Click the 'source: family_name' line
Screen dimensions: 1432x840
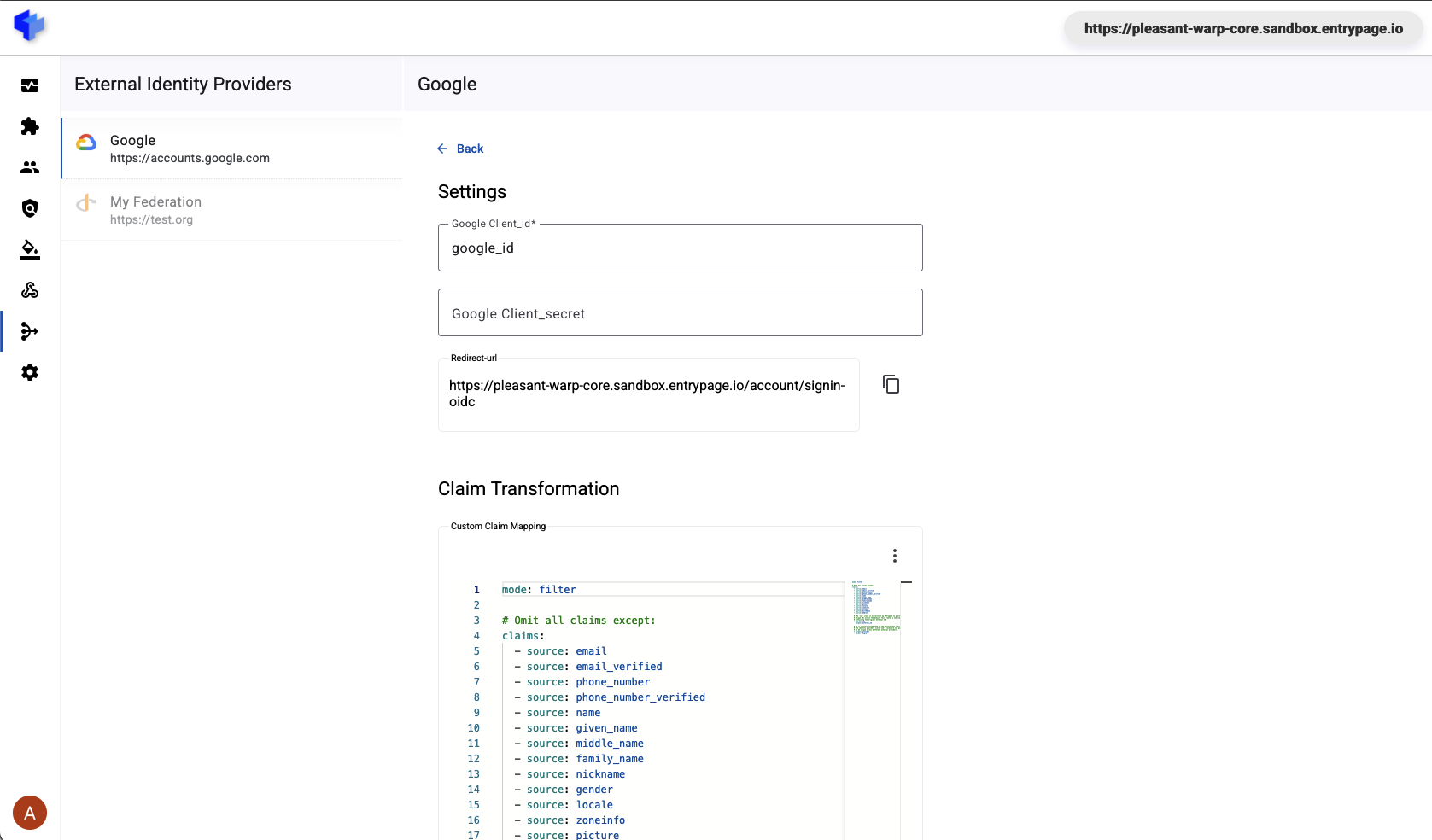(x=579, y=759)
